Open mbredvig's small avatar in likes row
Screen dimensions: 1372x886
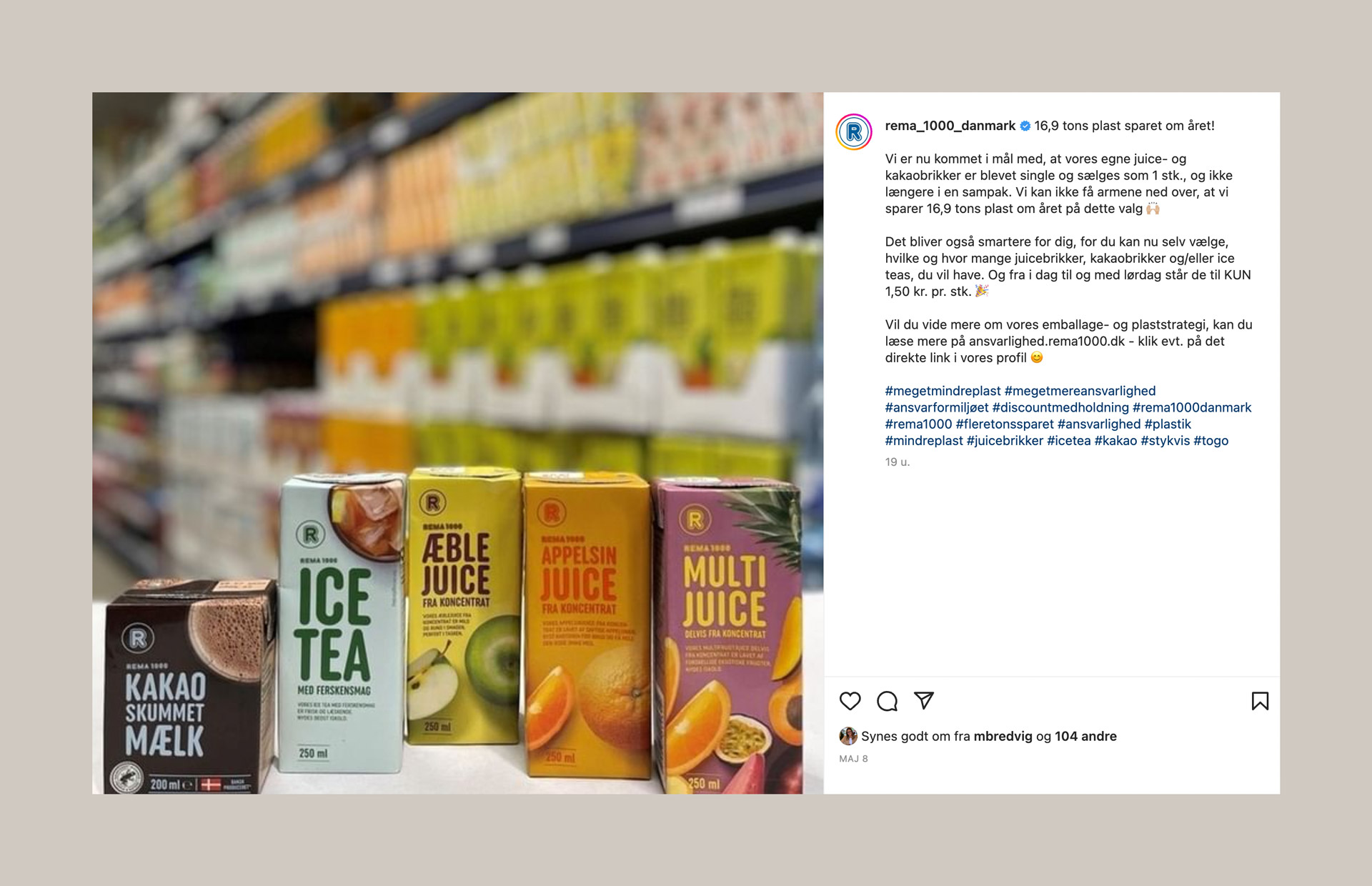pyautogui.click(x=847, y=736)
